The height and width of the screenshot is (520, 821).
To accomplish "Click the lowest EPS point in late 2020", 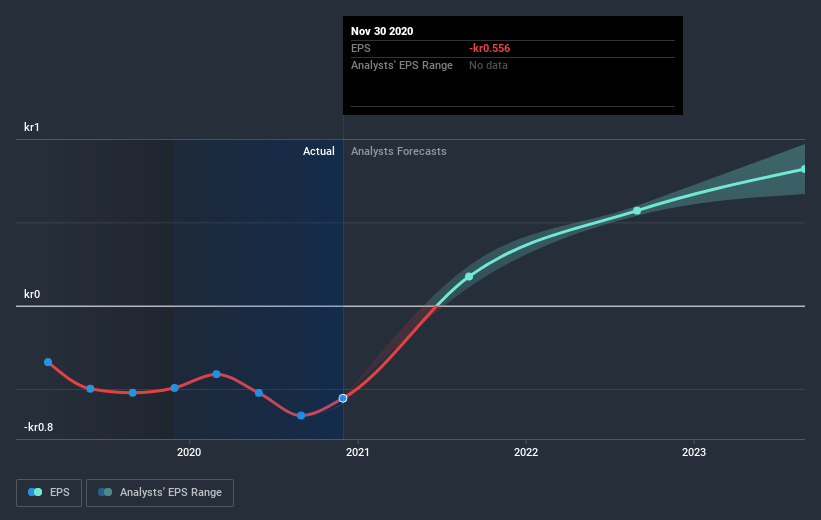I will pos(301,416).
